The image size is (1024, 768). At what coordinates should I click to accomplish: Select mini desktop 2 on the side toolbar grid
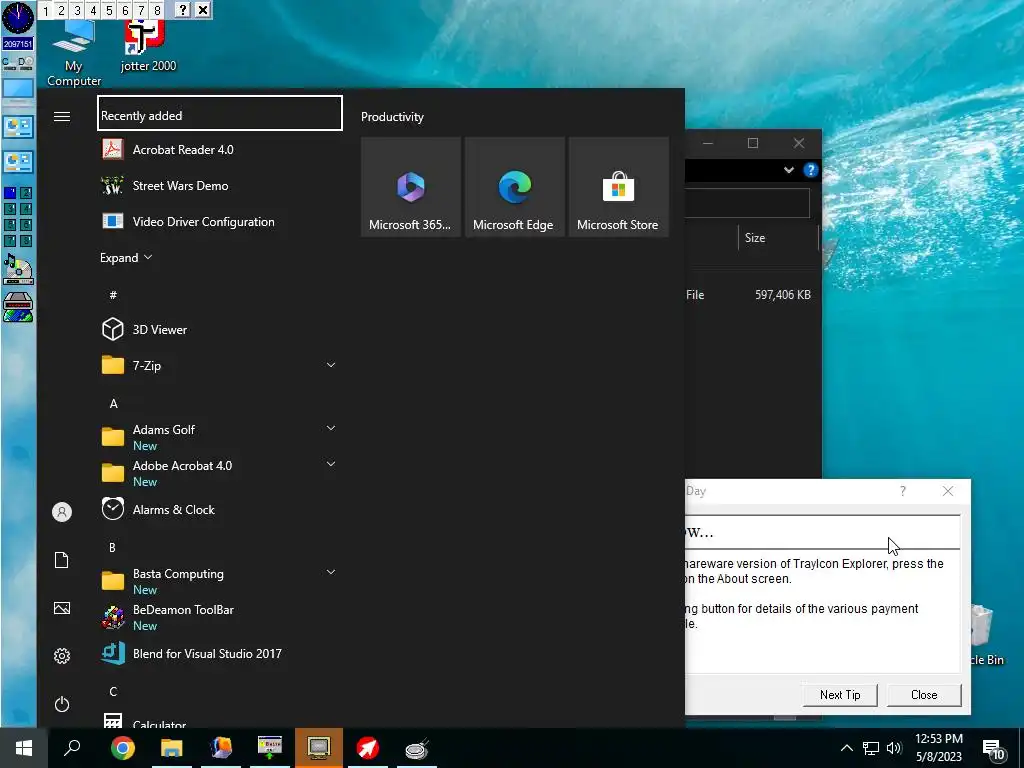point(26,193)
